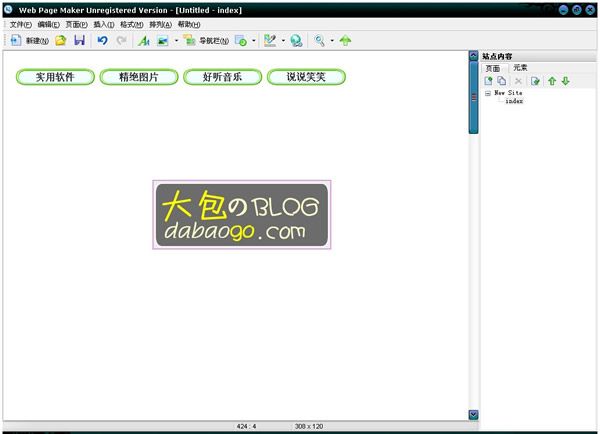Save the page with the floppy disk icon
This screenshot has width=600, height=434.
[x=79, y=40]
